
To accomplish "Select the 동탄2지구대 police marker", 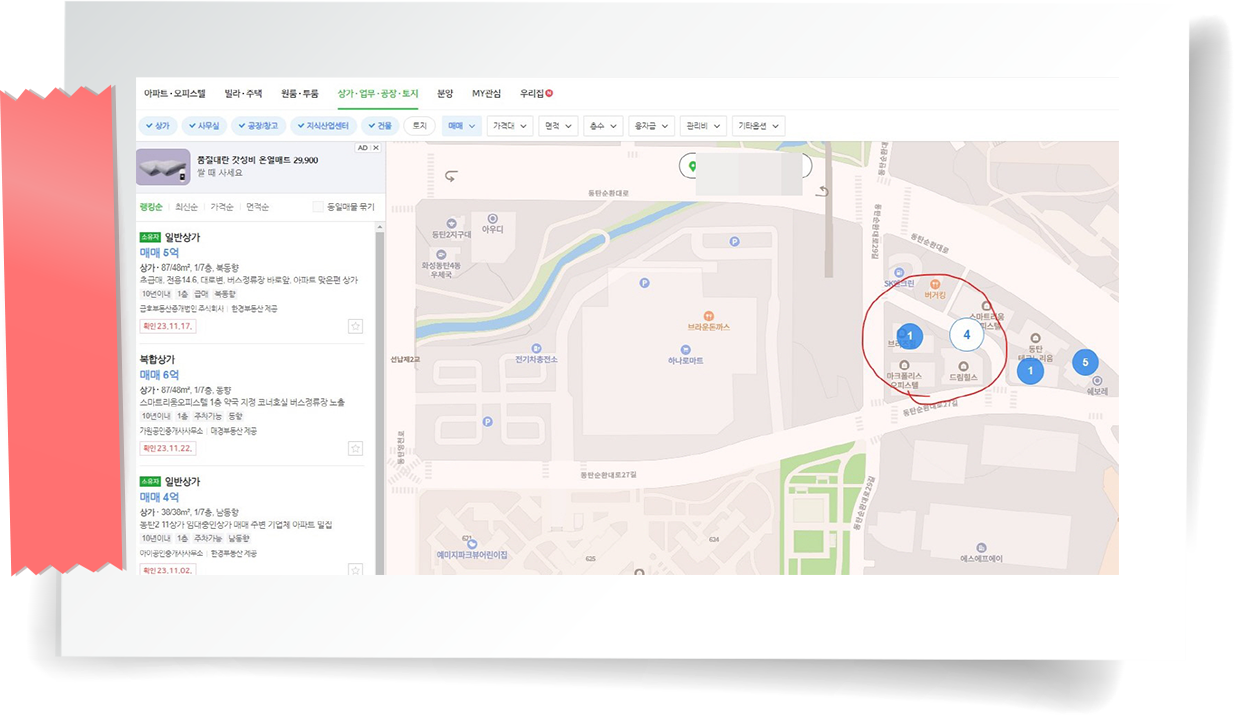I will (451, 223).
